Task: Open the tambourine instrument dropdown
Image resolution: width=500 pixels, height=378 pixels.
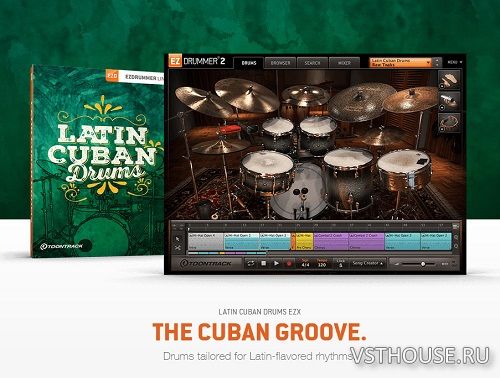Action: click(x=442, y=129)
